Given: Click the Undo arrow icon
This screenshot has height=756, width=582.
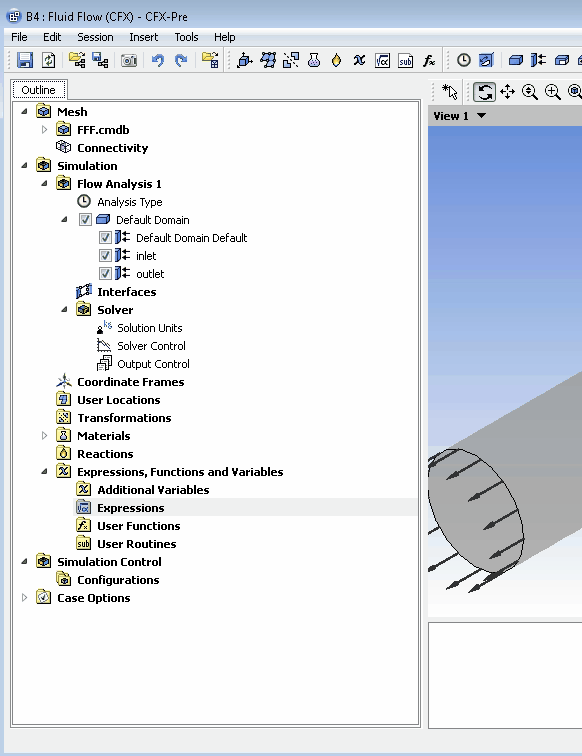Looking at the screenshot, I should point(158,60).
